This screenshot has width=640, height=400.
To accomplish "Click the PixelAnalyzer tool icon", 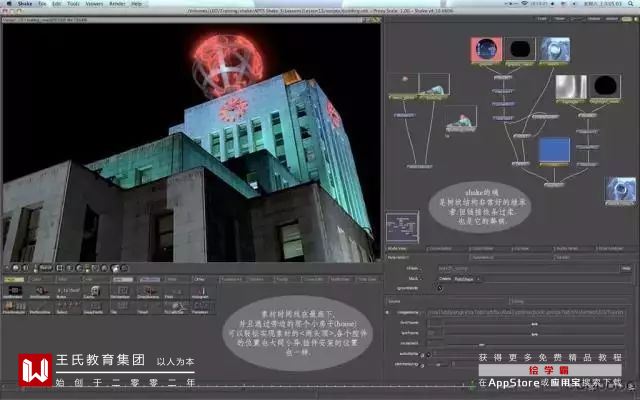I will tap(15, 307).
